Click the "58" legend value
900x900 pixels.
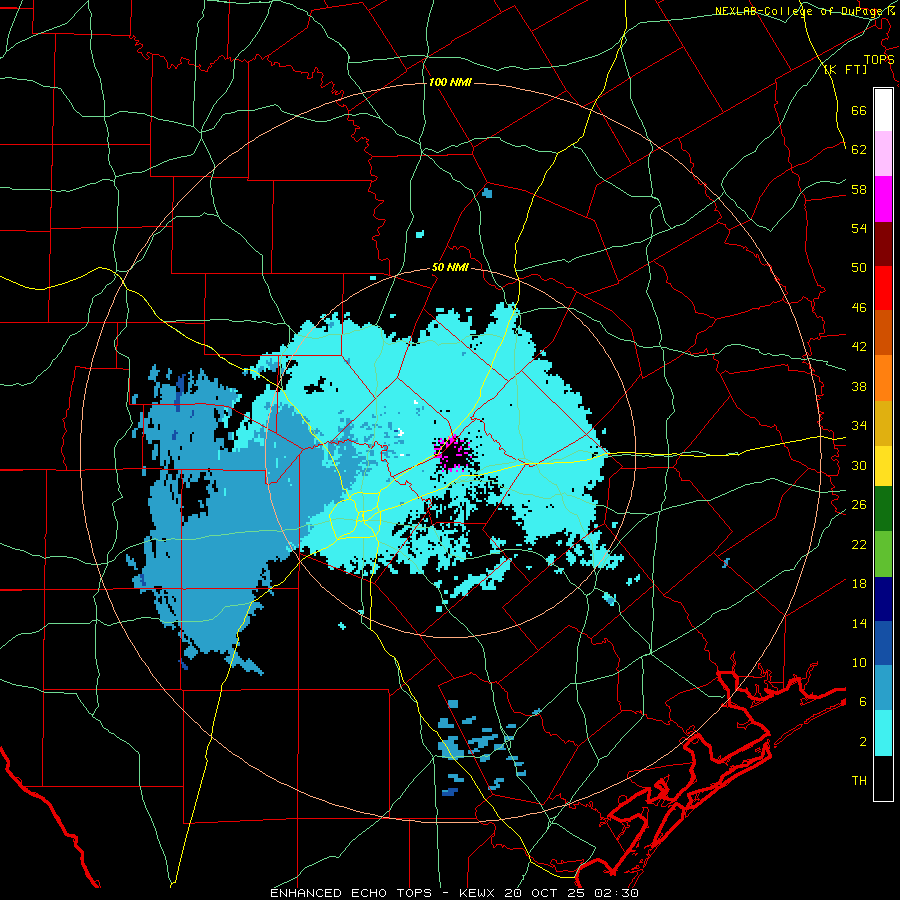click(859, 189)
